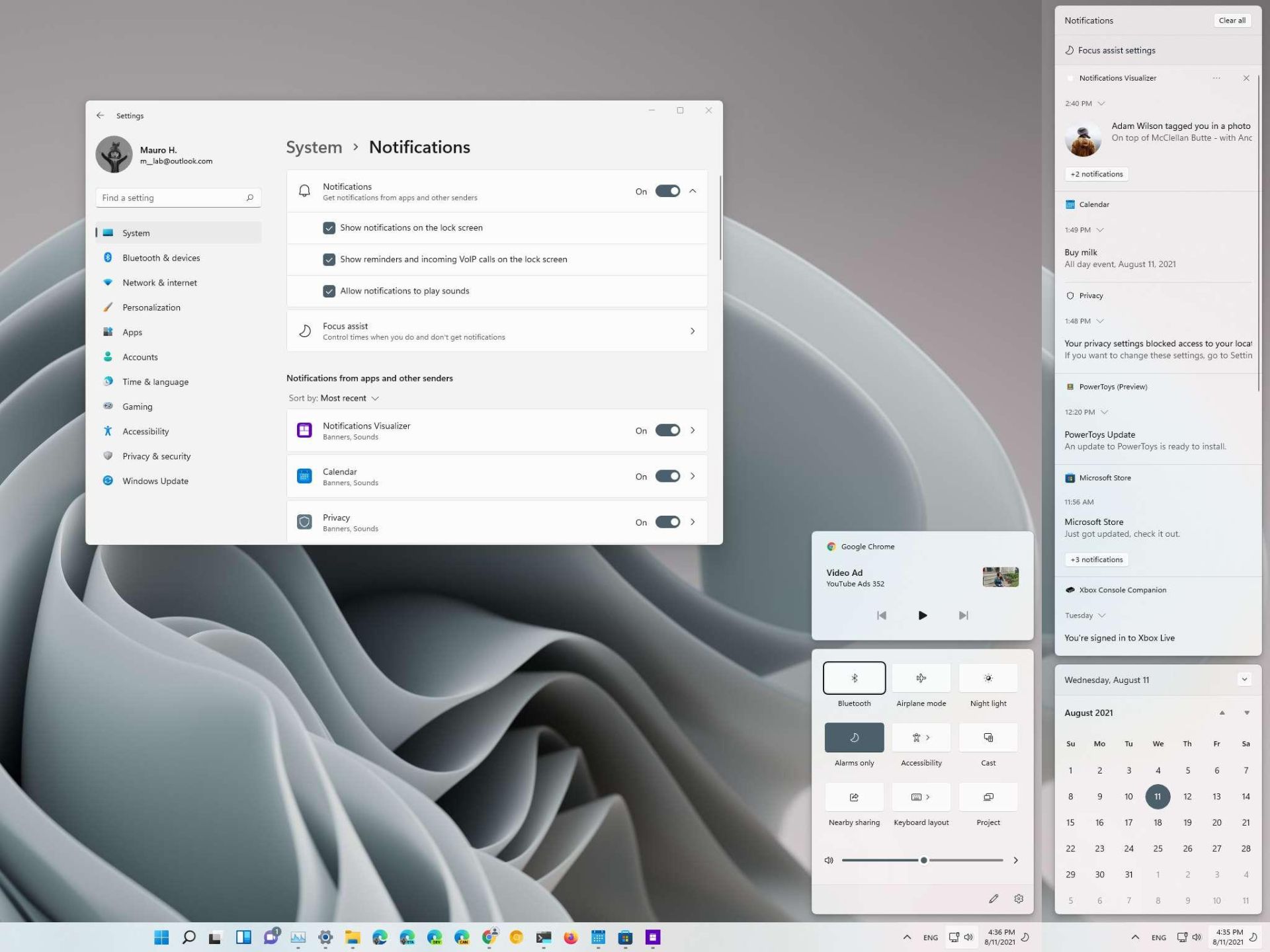
Task: Open Alarms only focus mode
Action: point(854,737)
